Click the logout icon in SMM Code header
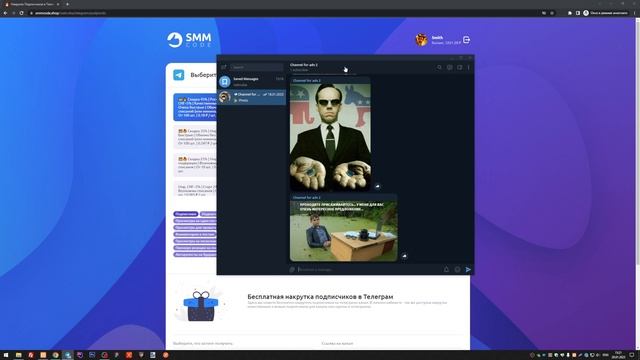The width and height of the screenshot is (640, 360). [467, 40]
